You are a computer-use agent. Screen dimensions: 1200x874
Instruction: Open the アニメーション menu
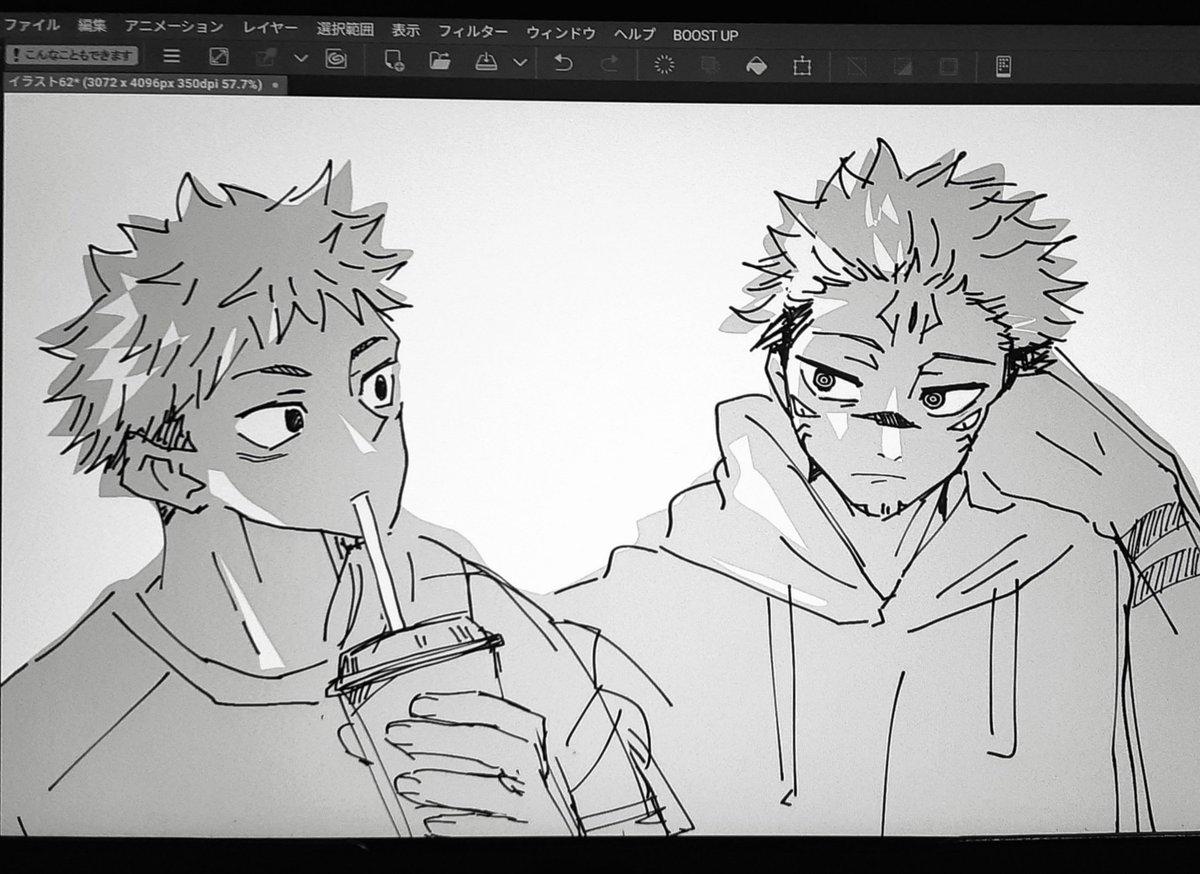173,26
